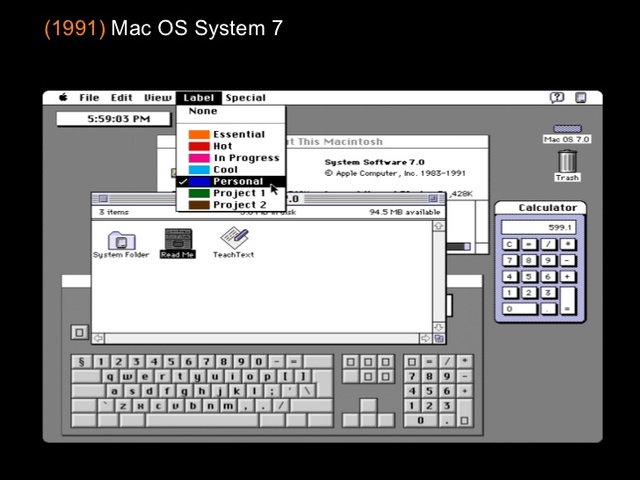This screenshot has width=640, height=480.
Task: Click the Calculator divide button
Action: point(548,244)
